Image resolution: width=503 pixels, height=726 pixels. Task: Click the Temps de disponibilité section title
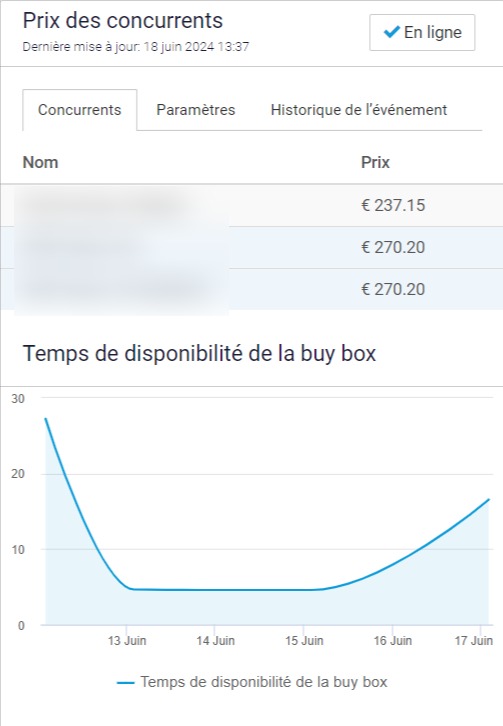coord(199,353)
